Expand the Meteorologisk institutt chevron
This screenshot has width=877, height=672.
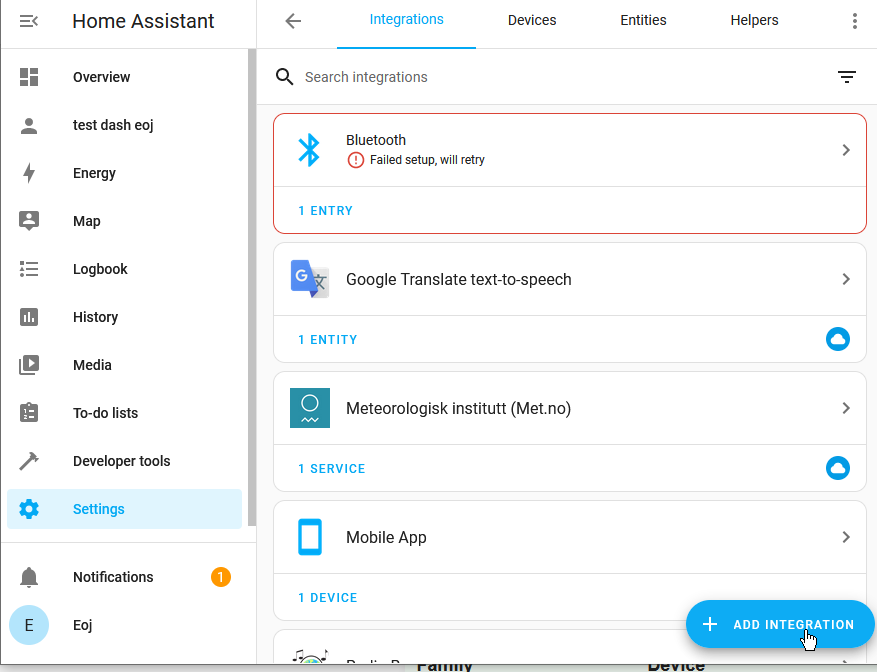pos(846,408)
